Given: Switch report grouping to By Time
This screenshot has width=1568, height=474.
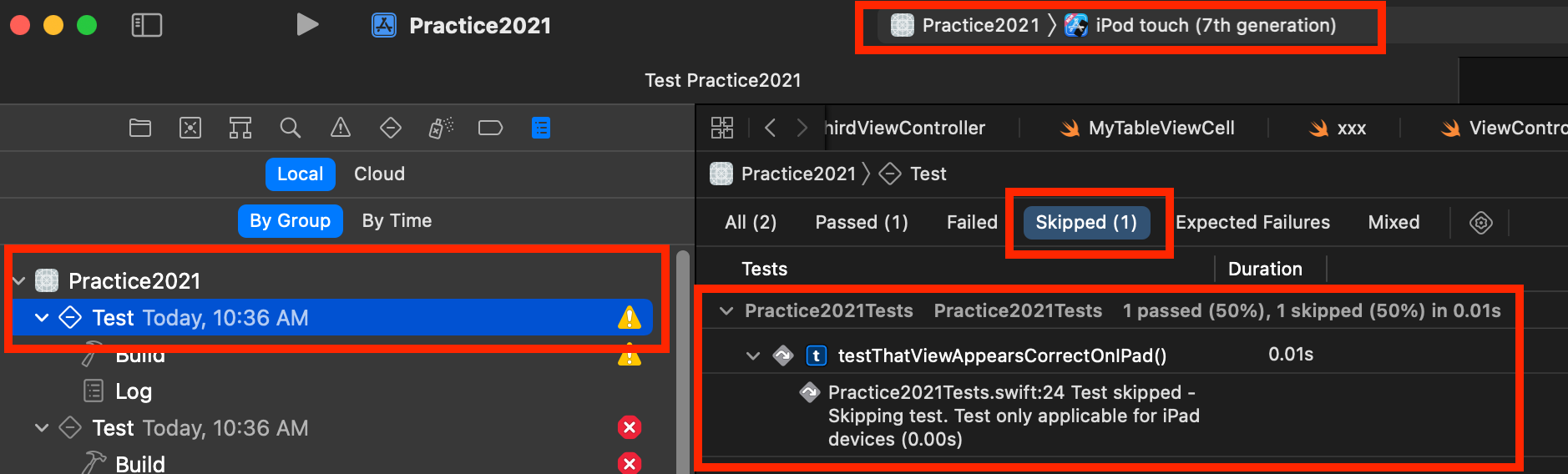Looking at the screenshot, I should (397, 220).
